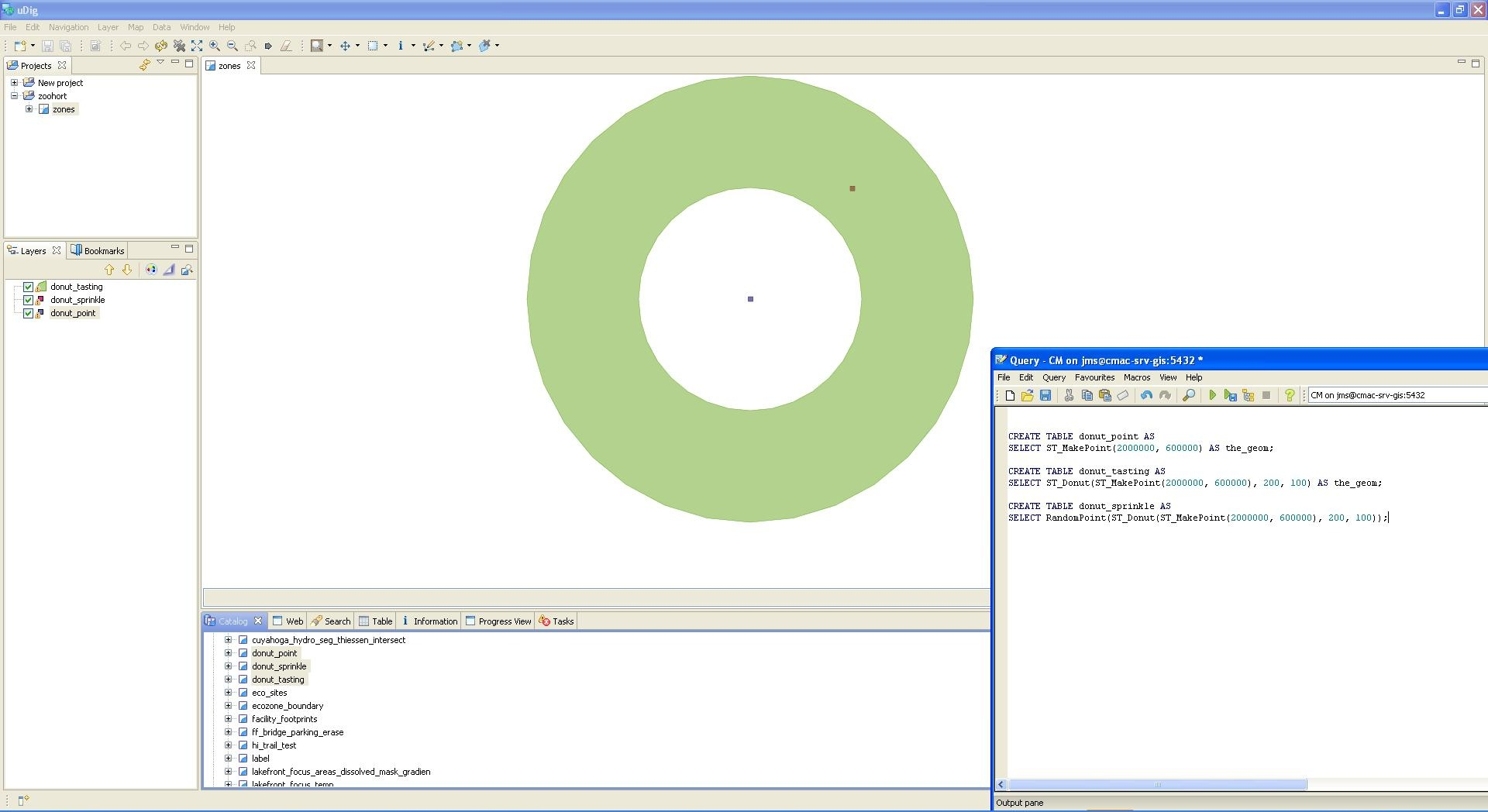Viewport: 1488px width, 812px height.
Task: Open the Table tab
Action: point(376,621)
